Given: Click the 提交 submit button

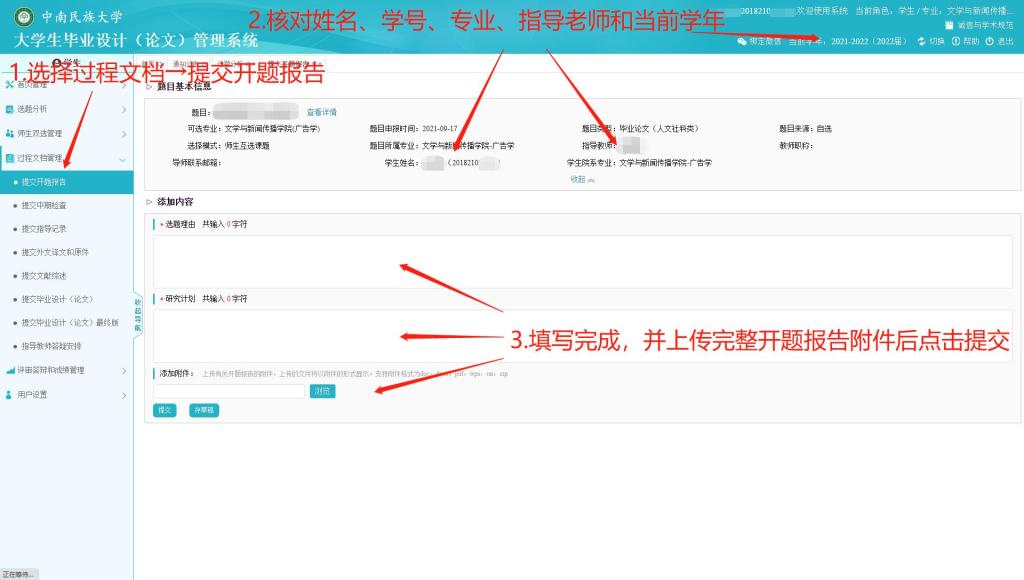Looking at the screenshot, I should (165, 410).
